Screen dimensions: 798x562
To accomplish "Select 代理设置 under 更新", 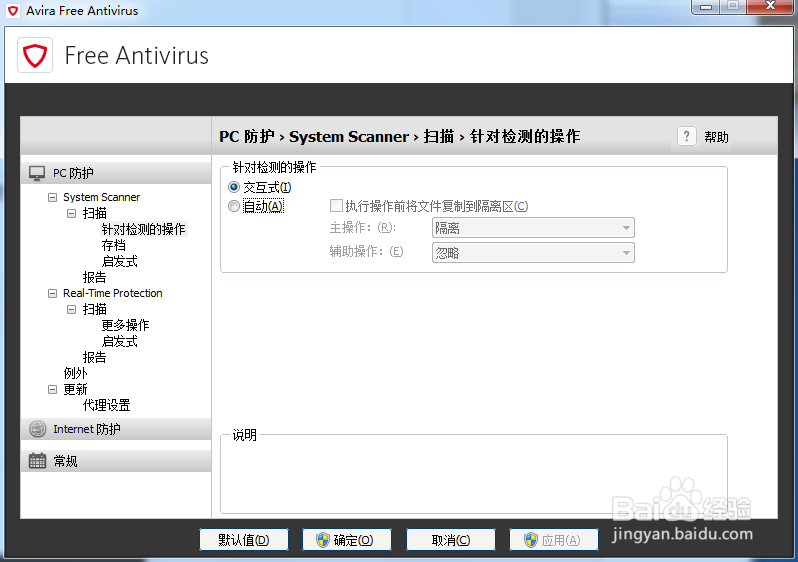I will (107, 405).
